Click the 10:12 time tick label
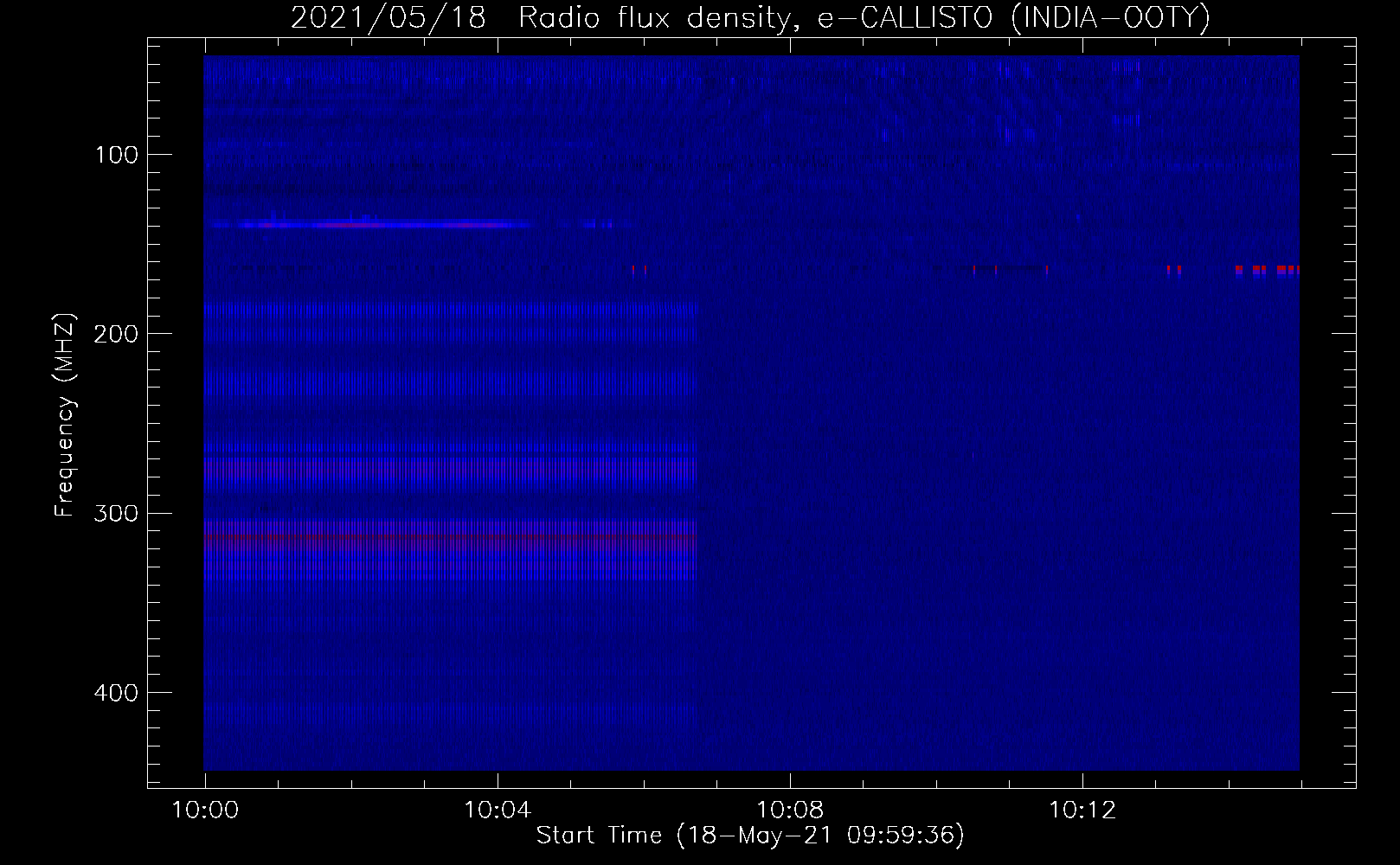 [x=1082, y=811]
